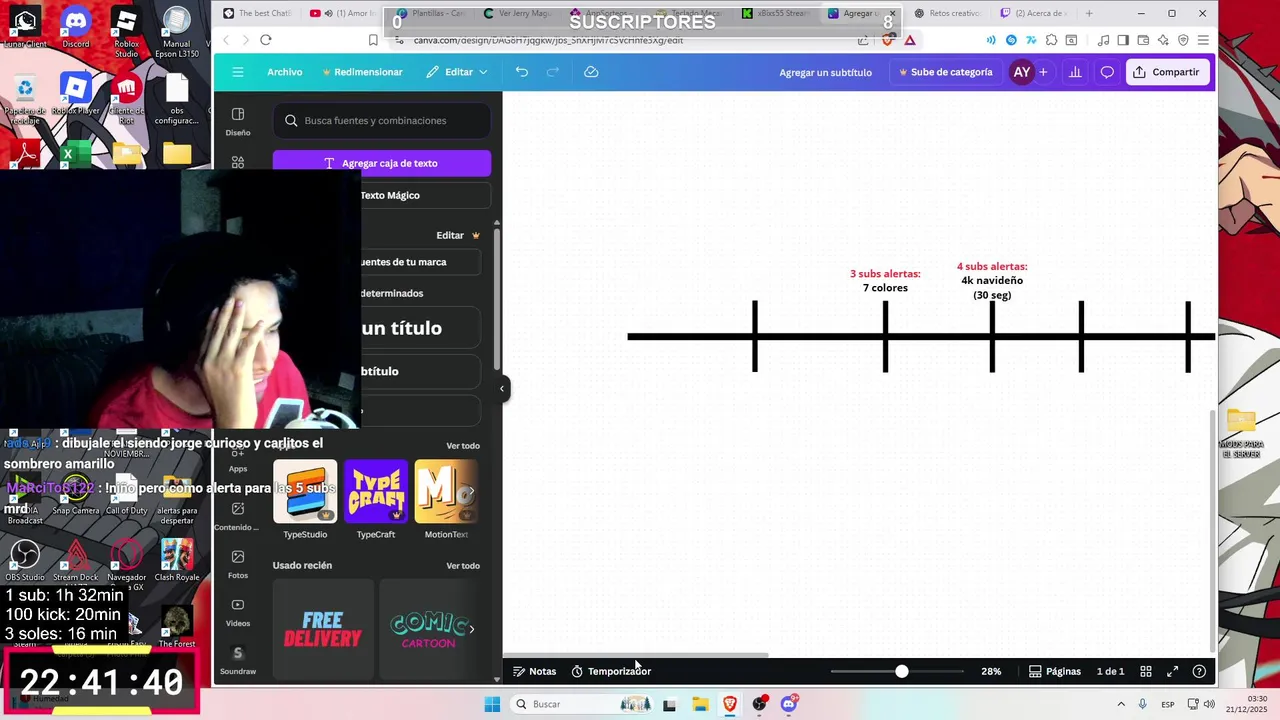
Task: Open File Explorer from the taskbar
Action: click(x=700, y=704)
